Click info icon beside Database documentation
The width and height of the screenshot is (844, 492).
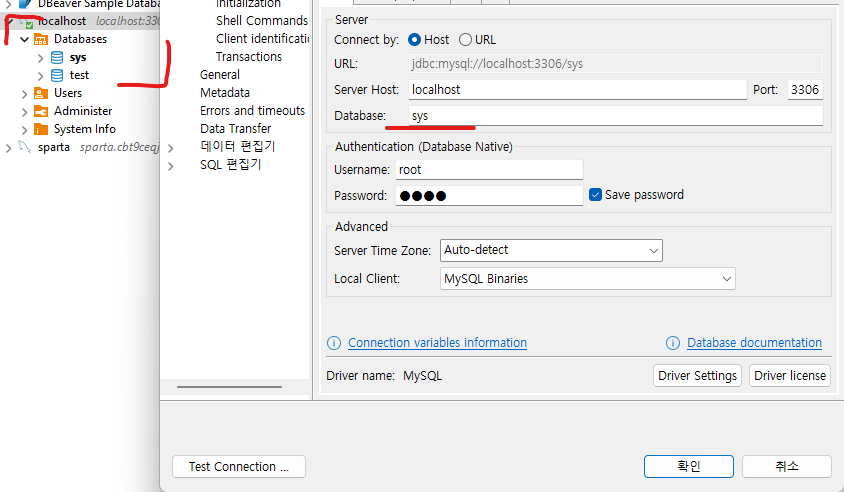(673, 343)
